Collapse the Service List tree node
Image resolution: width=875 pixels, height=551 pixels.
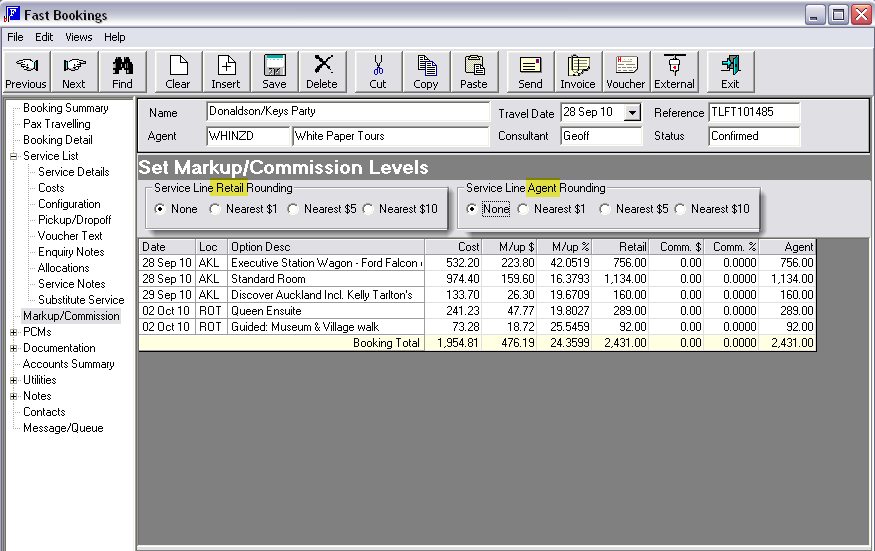pyautogui.click(x=14, y=156)
